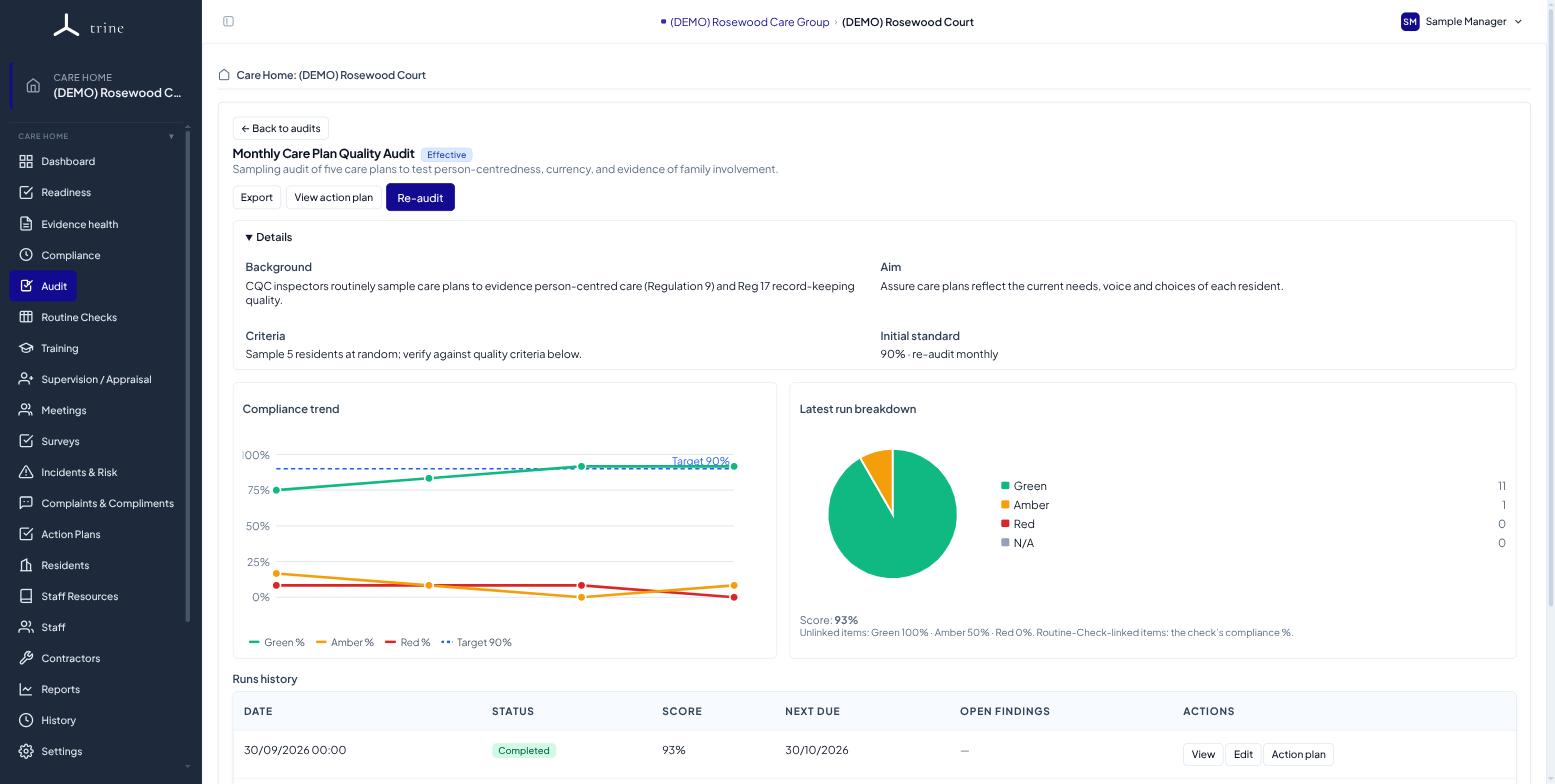The image size is (1555, 784).
Task: Toggle the sidebar collapse icon
Action: point(228,21)
